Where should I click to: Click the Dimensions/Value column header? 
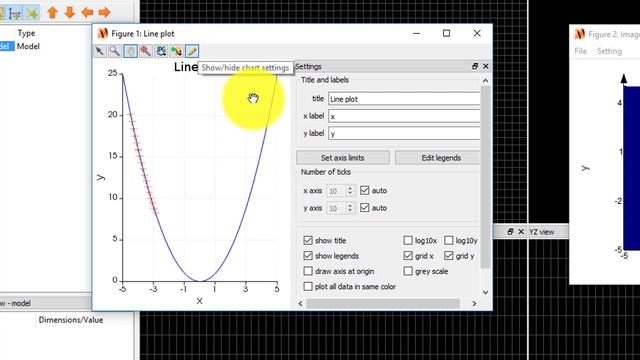pyautogui.click(x=71, y=320)
